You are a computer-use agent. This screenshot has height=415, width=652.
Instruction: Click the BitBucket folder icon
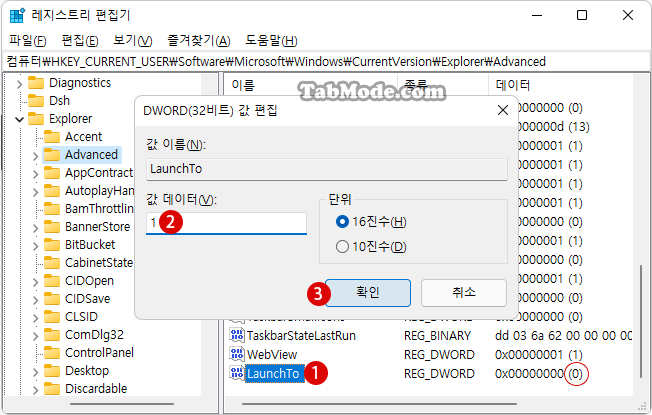52,245
